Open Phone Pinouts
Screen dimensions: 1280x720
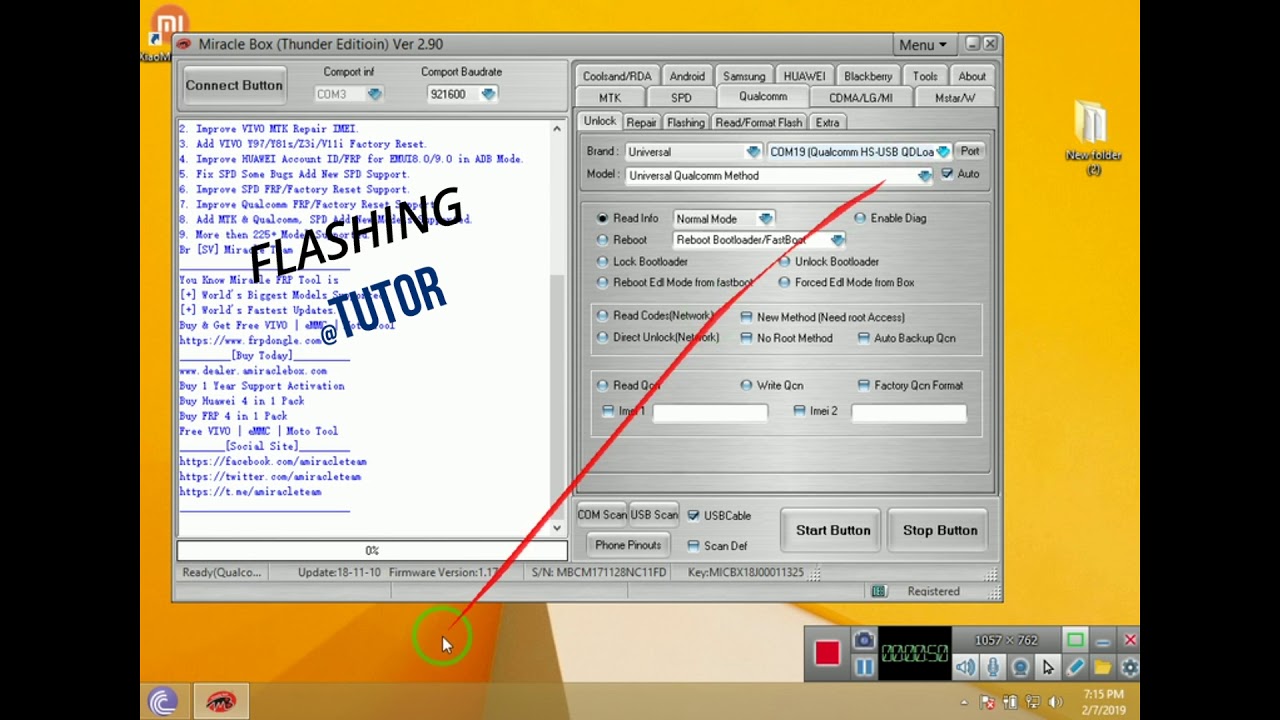point(628,545)
